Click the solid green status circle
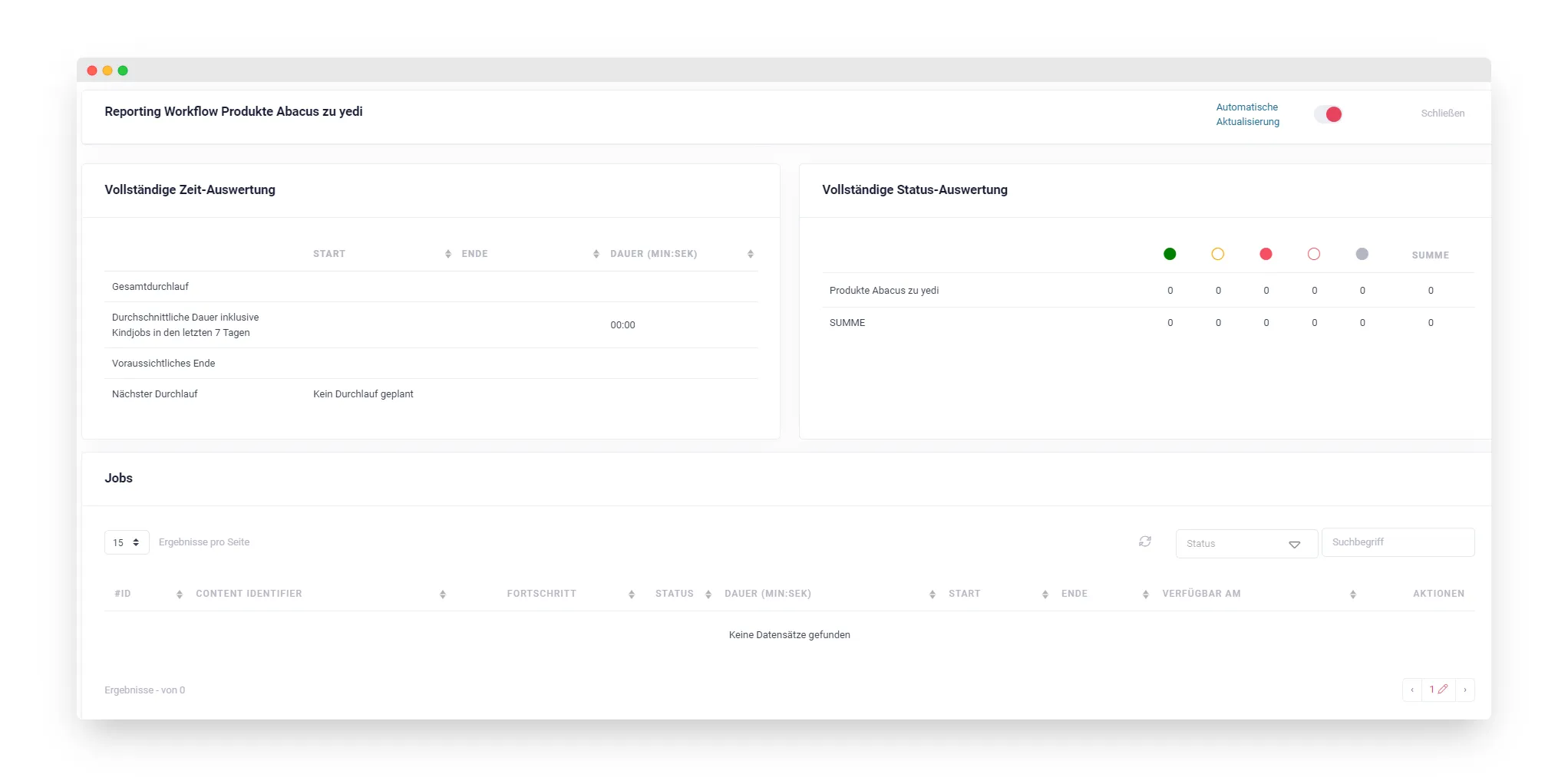The image size is (1568, 777). (x=1170, y=254)
